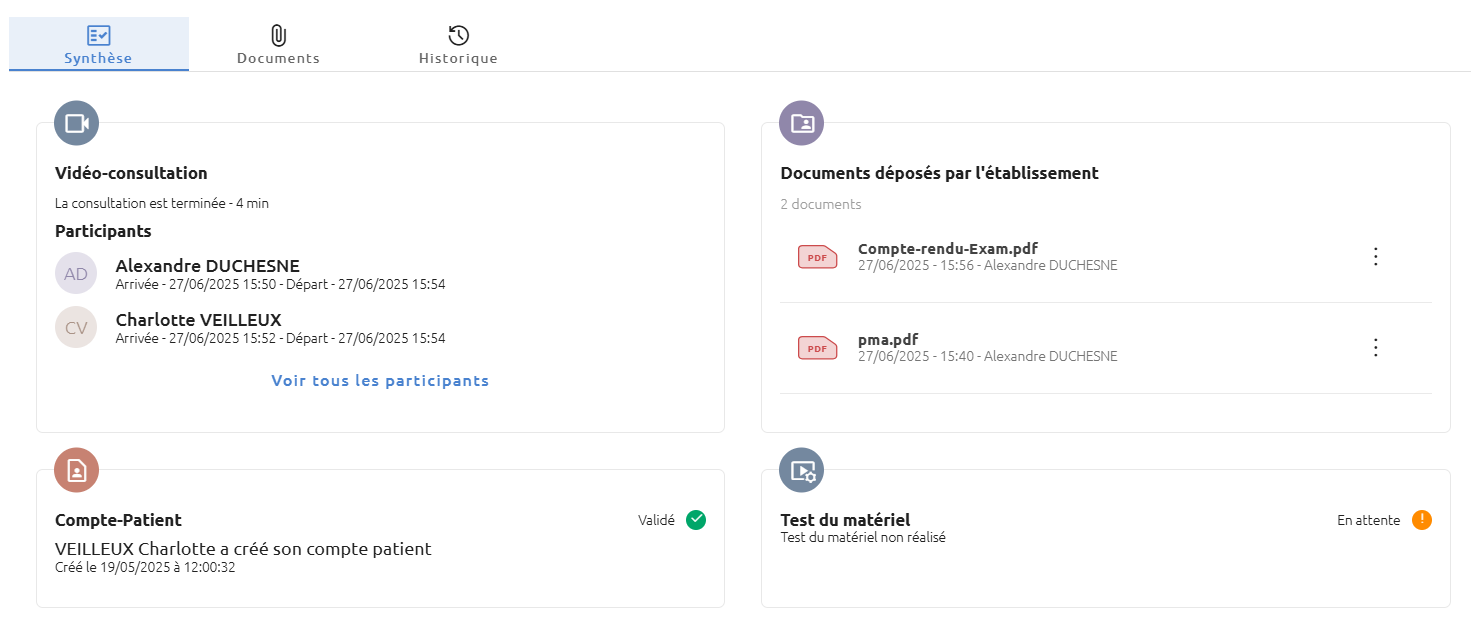Open the Synthèse tab
The image size is (1471, 626).
point(98,44)
